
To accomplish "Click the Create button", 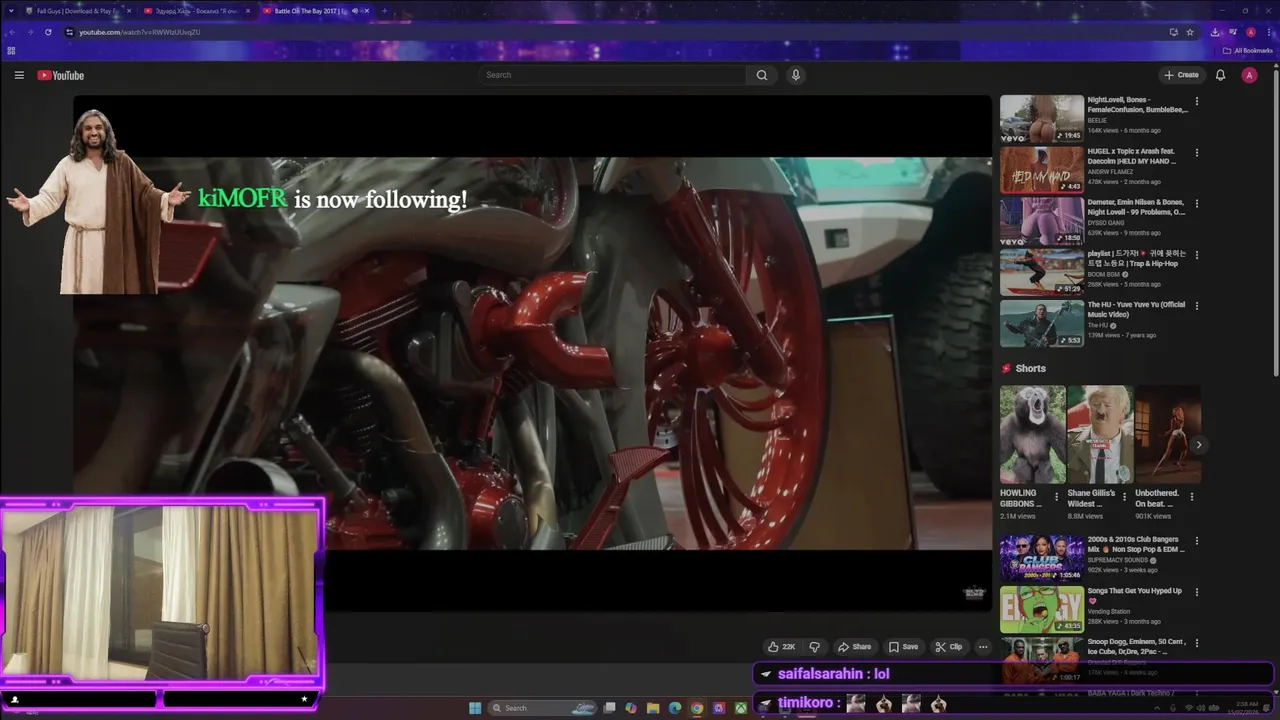I will pyautogui.click(x=1181, y=75).
